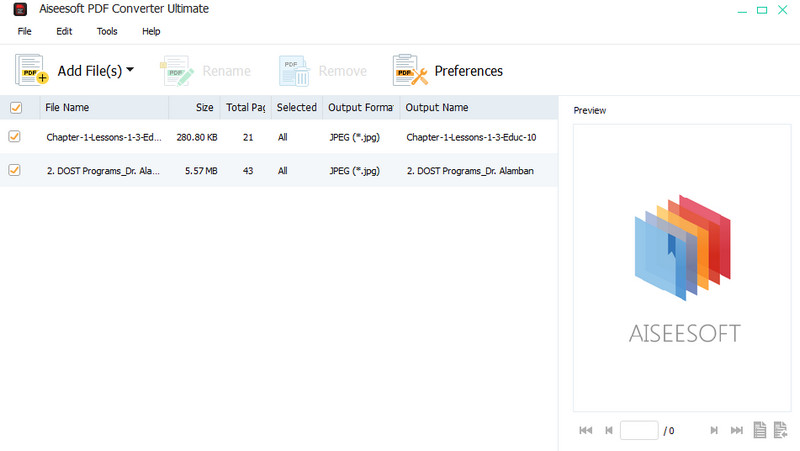Viewport: 800px width, 451px height.
Task: Click the Add File(s) PDF icon
Action: click(x=32, y=71)
